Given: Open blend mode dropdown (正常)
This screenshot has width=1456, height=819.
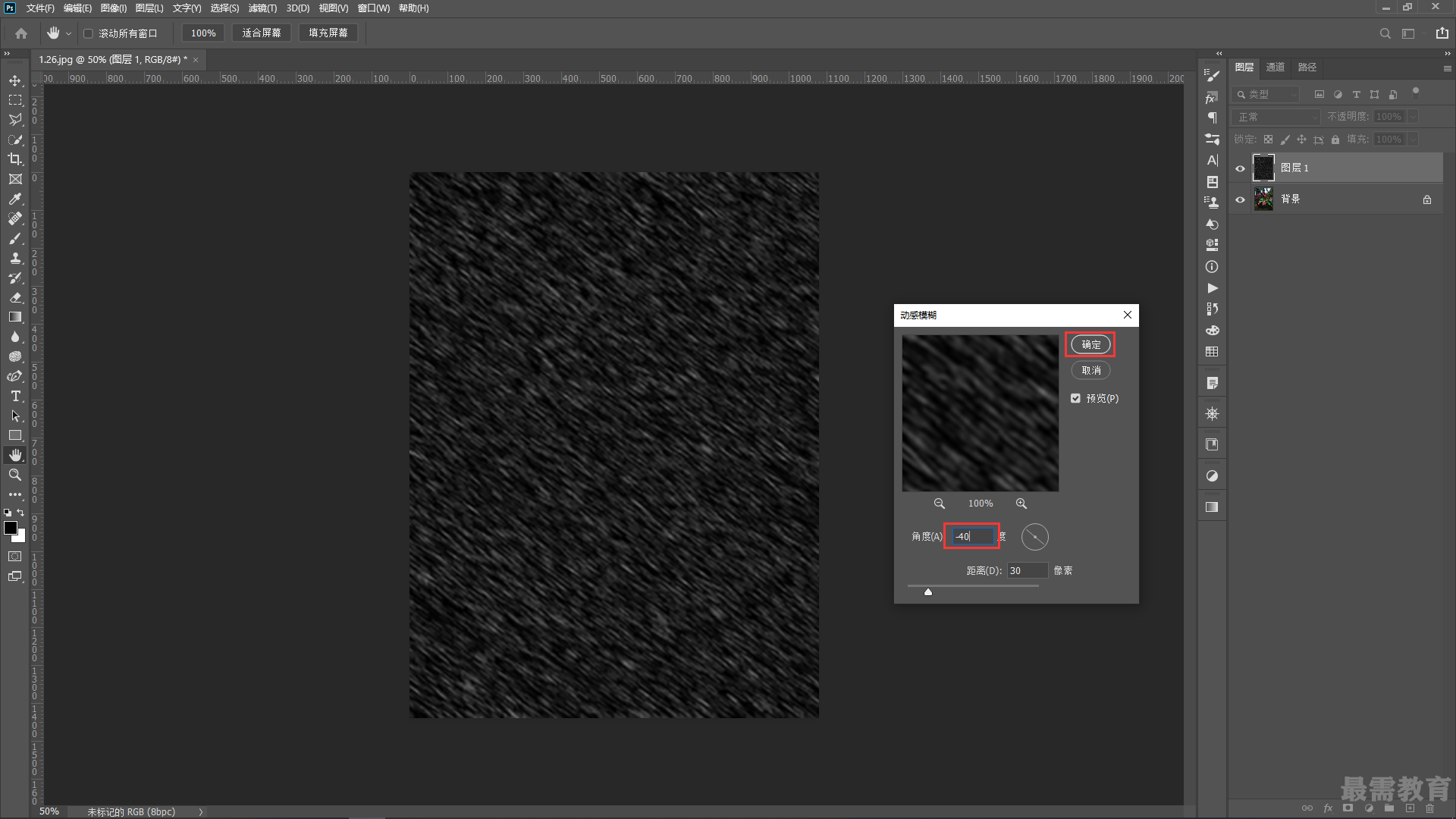Looking at the screenshot, I should 1277,117.
